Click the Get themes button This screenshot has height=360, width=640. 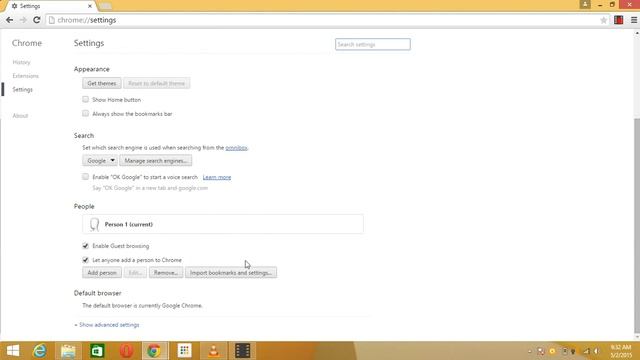pyautogui.click(x=102, y=83)
